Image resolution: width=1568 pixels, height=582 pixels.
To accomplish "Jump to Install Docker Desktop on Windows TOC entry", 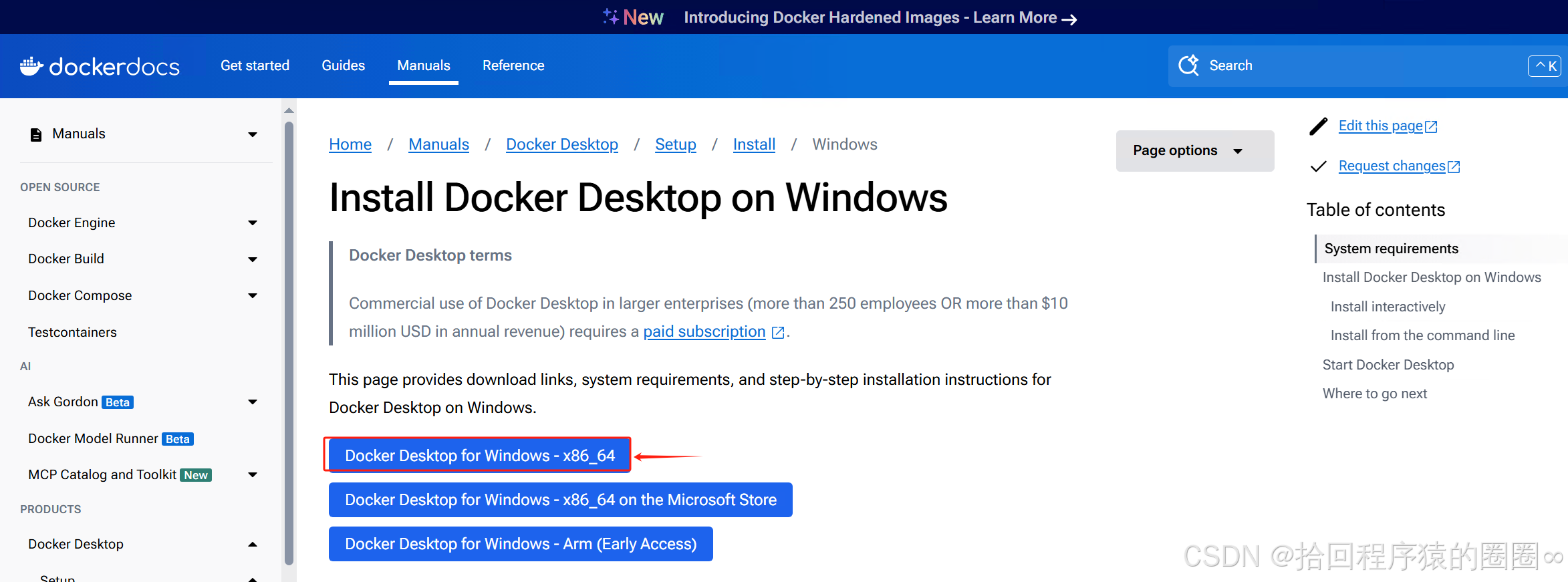I will pos(1432,277).
